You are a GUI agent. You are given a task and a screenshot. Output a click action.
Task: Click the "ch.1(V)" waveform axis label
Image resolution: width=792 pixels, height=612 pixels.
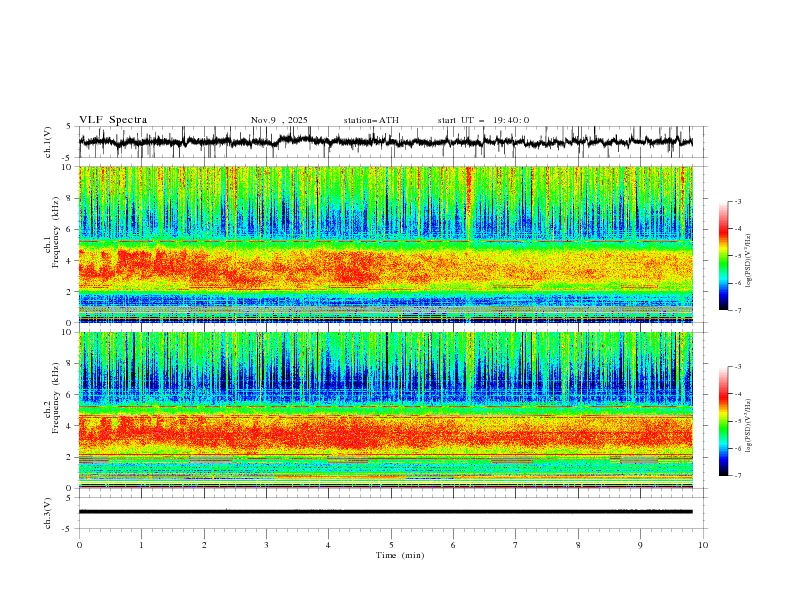pyautogui.click(x=48, y=142)
